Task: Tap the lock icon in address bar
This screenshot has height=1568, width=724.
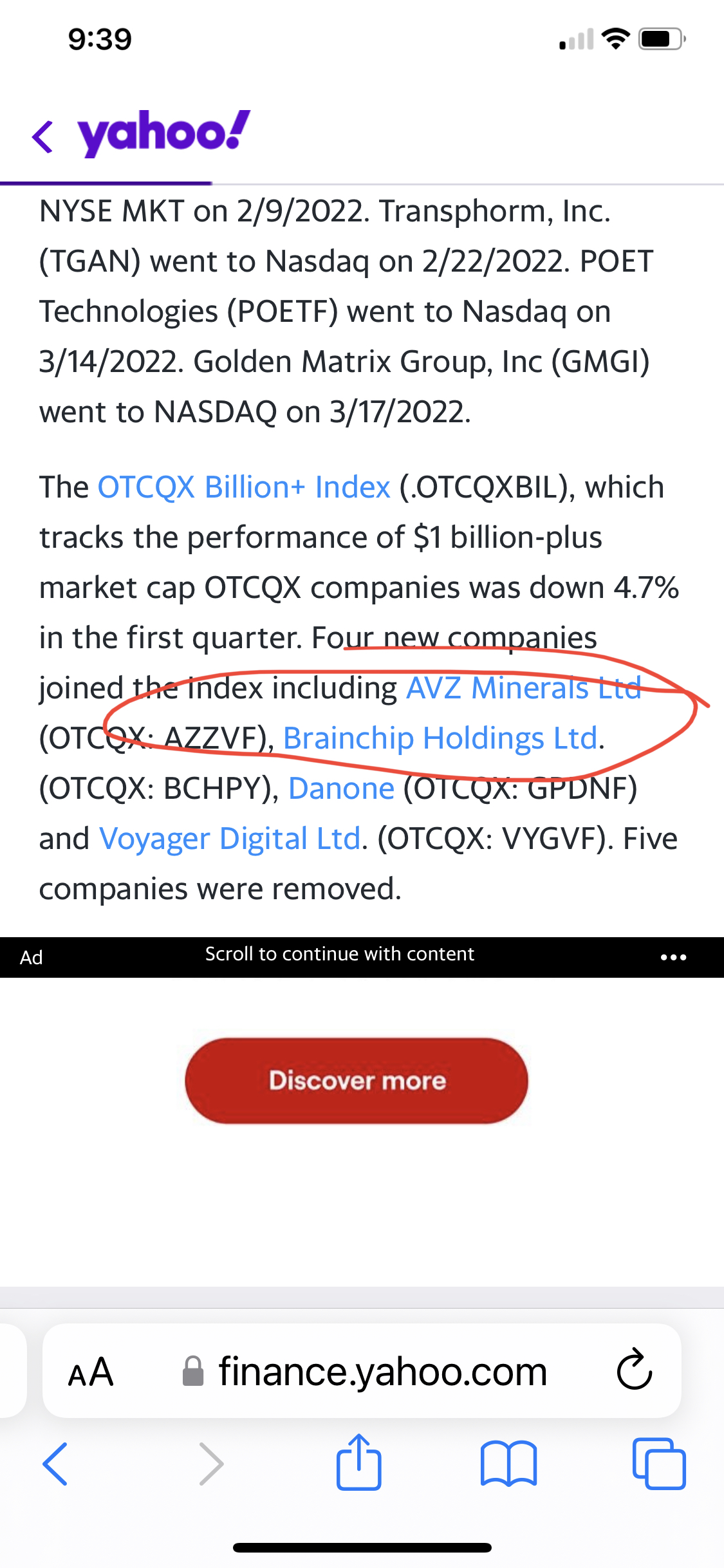Action: coord(193,1371)
